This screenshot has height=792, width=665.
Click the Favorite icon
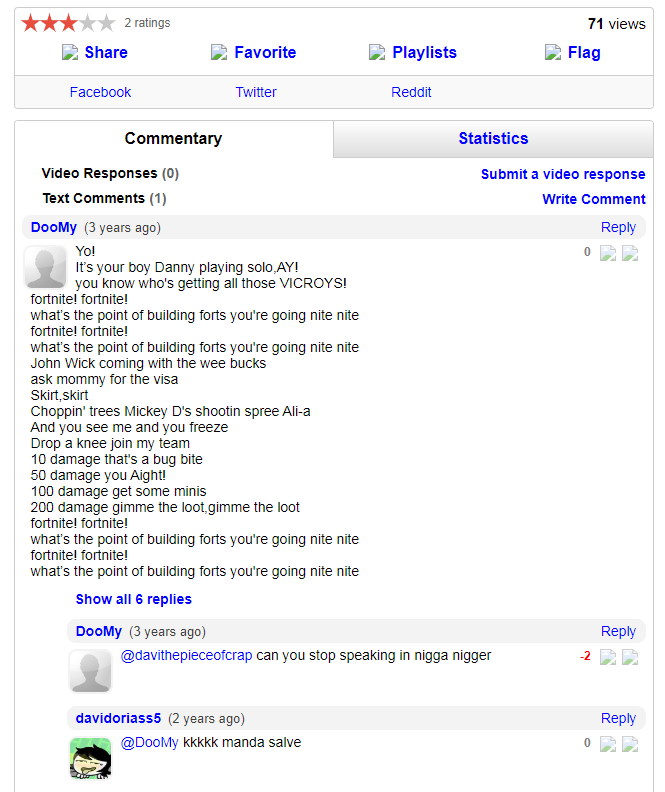[219, 53]
